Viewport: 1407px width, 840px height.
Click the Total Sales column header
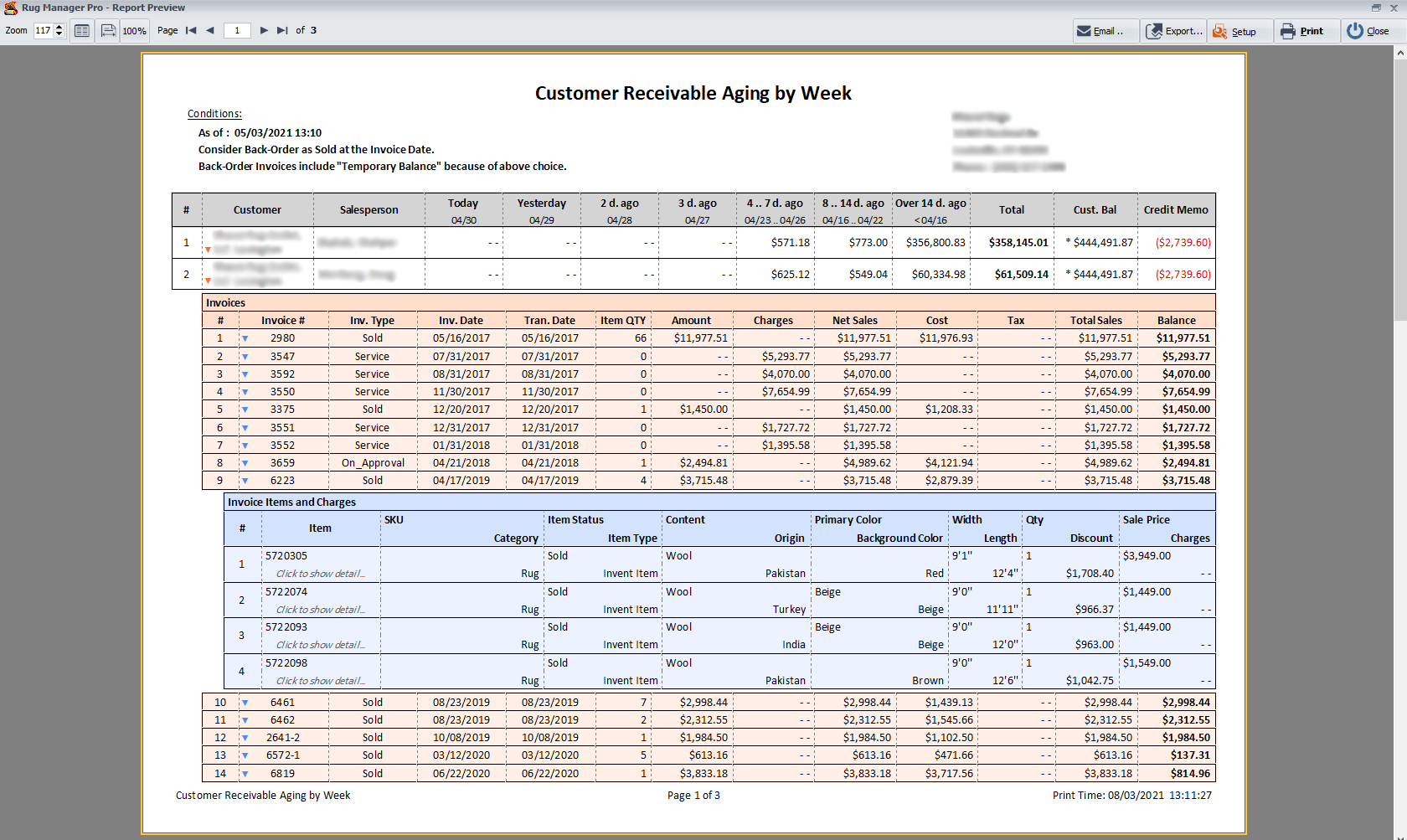point(1095,321)
